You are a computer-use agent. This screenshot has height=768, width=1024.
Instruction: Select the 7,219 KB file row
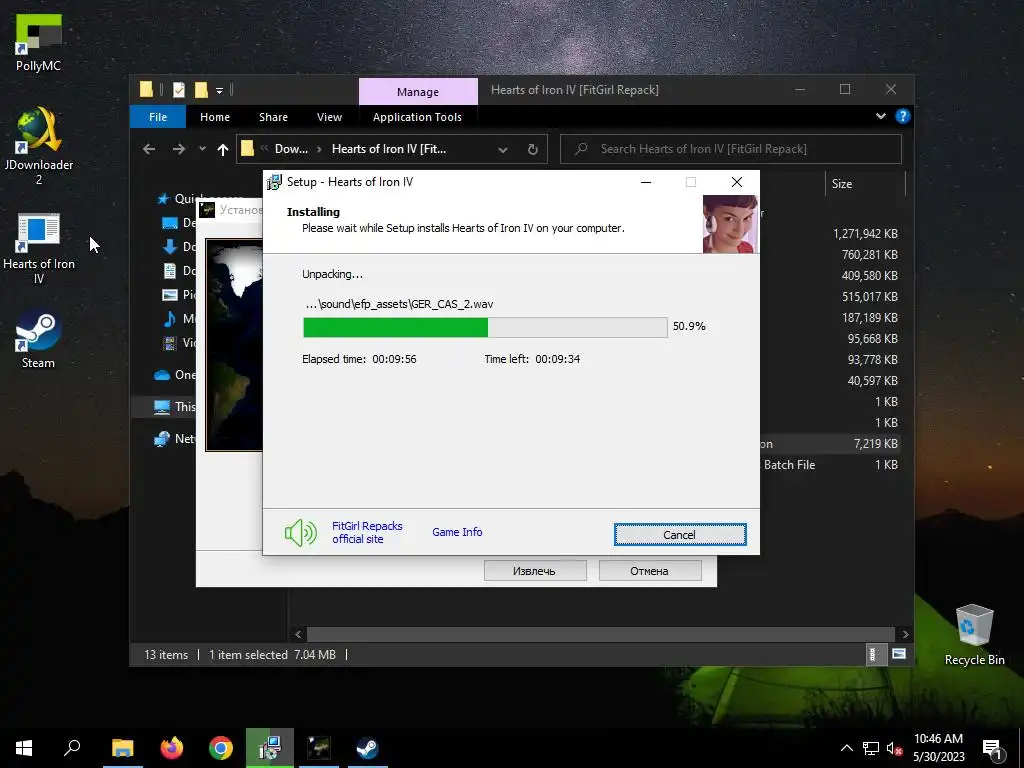(829, 444)
